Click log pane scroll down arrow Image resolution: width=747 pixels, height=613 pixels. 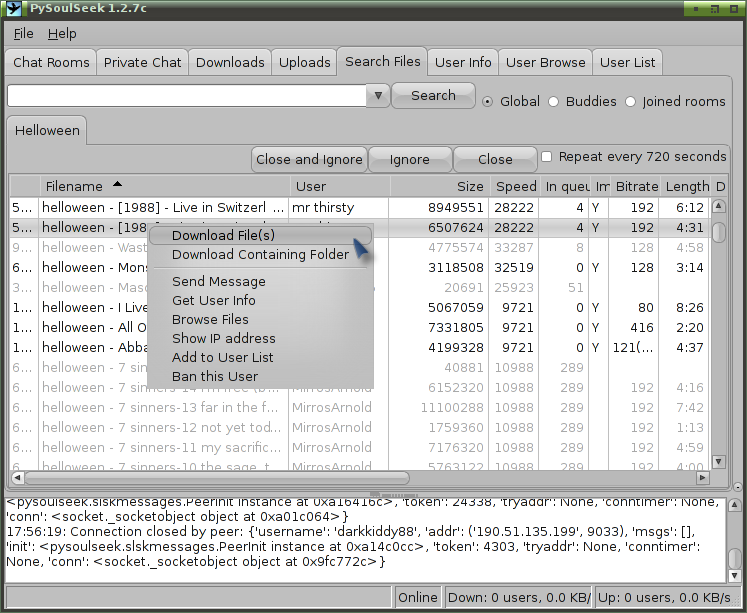tap(735, 575)
